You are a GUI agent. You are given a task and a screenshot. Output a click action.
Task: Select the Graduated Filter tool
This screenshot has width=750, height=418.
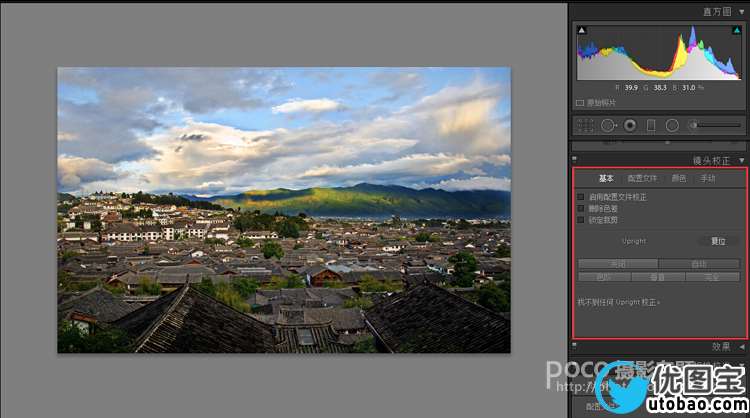click(651, 125)
